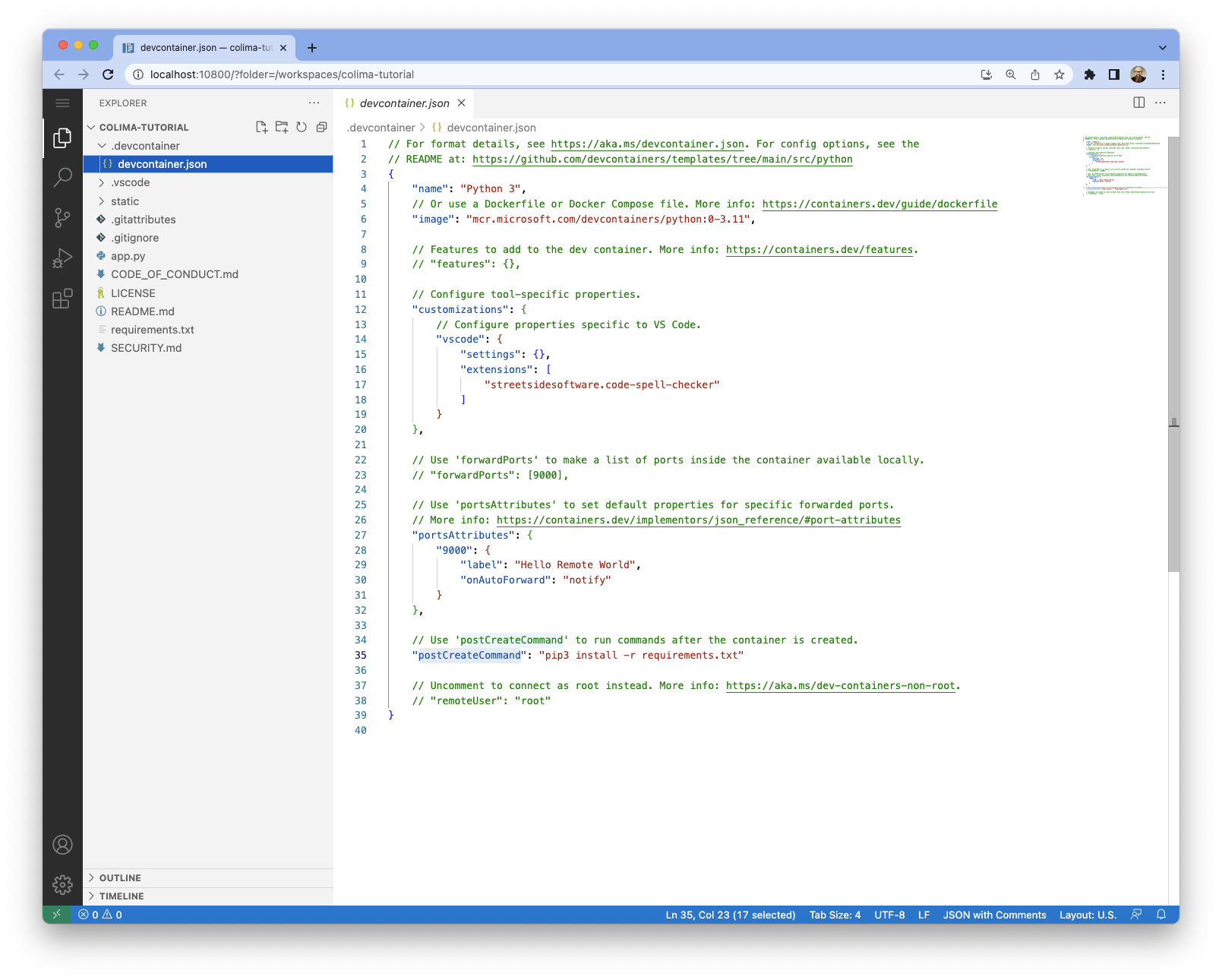Open the aka.ms/devcontainer.json link
Screen dimensions: 1222x980
tap(646, 144)
